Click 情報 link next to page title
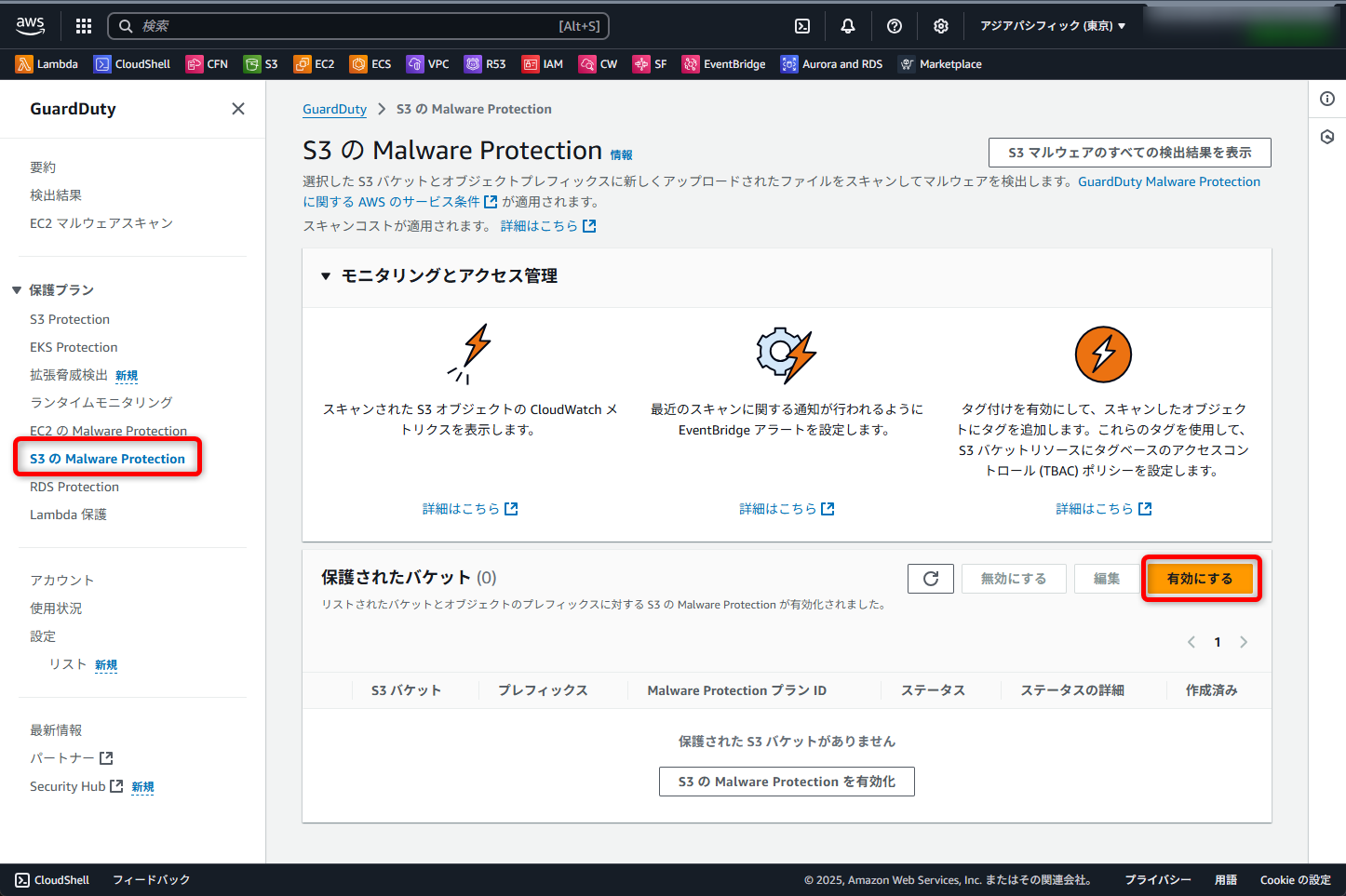The image size is (1346, 896). pos(621,155)
